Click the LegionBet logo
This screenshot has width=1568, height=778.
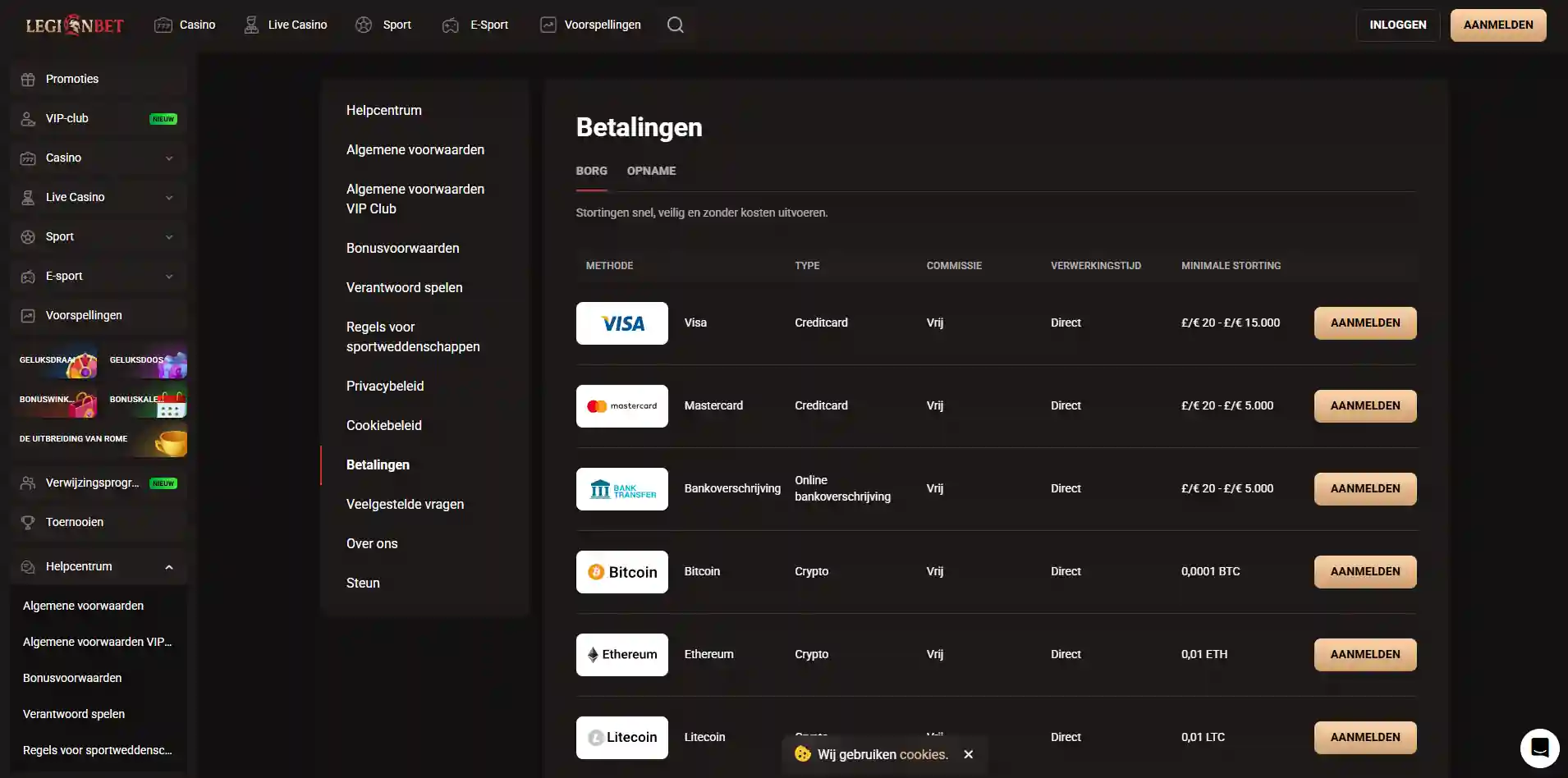(x=75, y=25)
